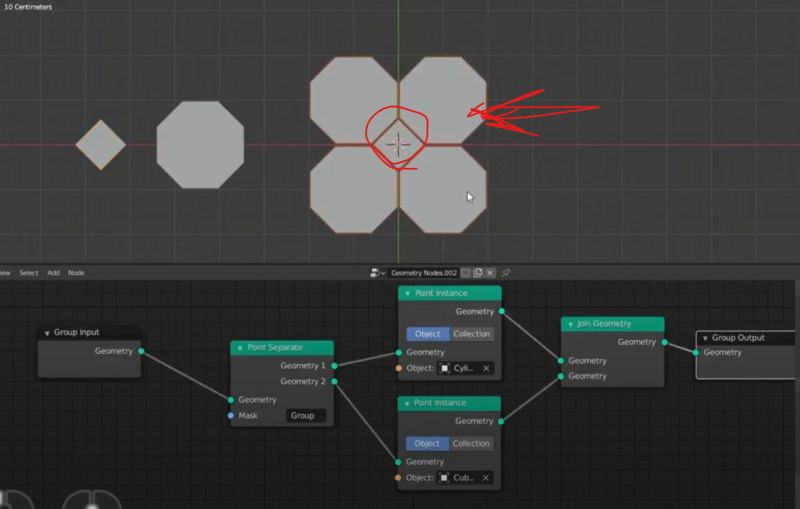Click Group Input Geometry output socket
800x509 pixels.
click(x=141, y=351)
